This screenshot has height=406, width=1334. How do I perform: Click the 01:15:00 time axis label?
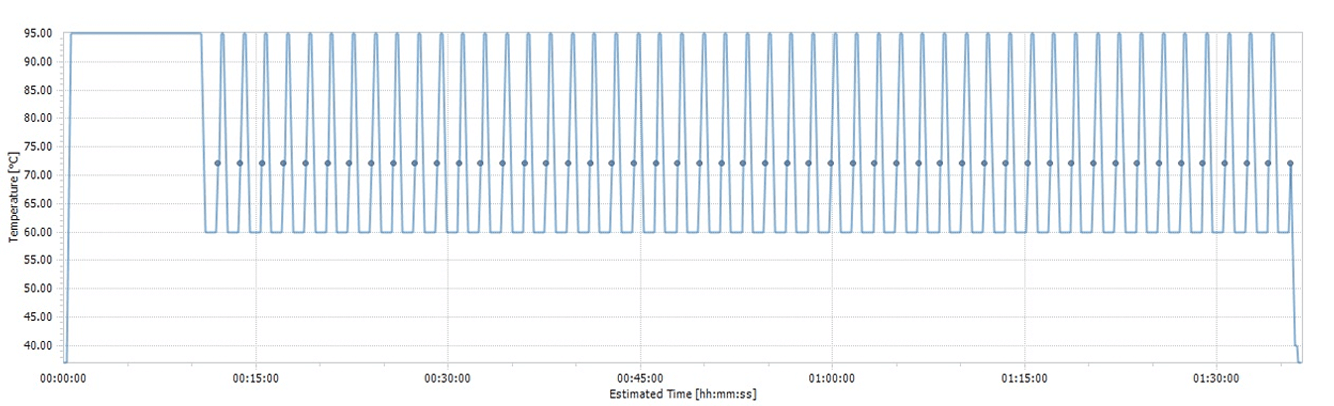pos(1024,379)
